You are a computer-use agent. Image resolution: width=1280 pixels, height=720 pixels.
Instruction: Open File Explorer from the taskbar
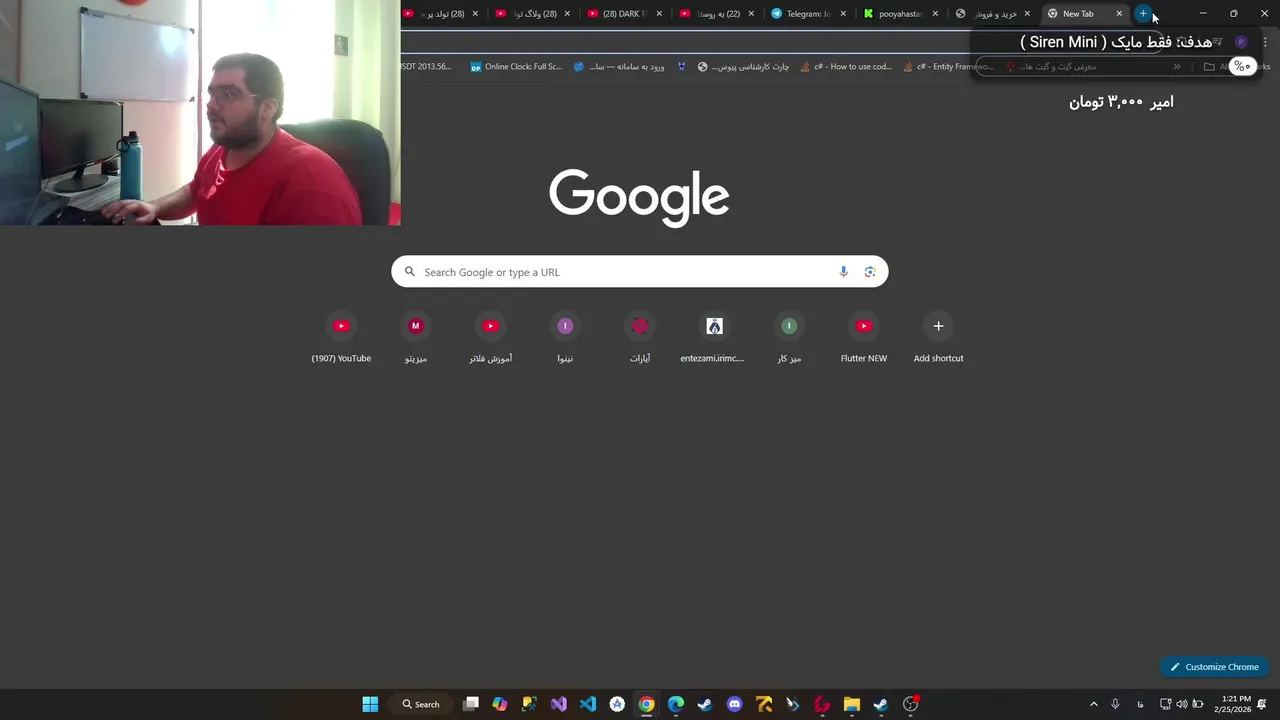click(852, 704)
